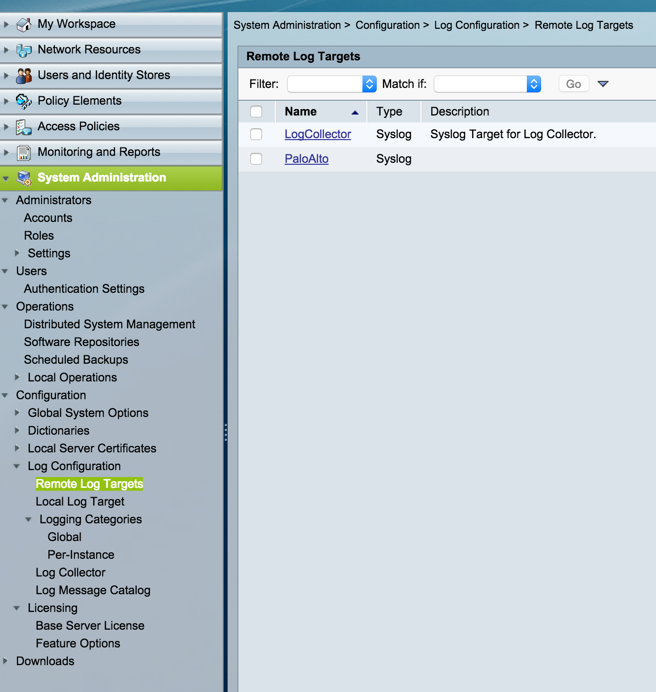Expand Users and Identity Stores triangle

click(x=6, y=75)
